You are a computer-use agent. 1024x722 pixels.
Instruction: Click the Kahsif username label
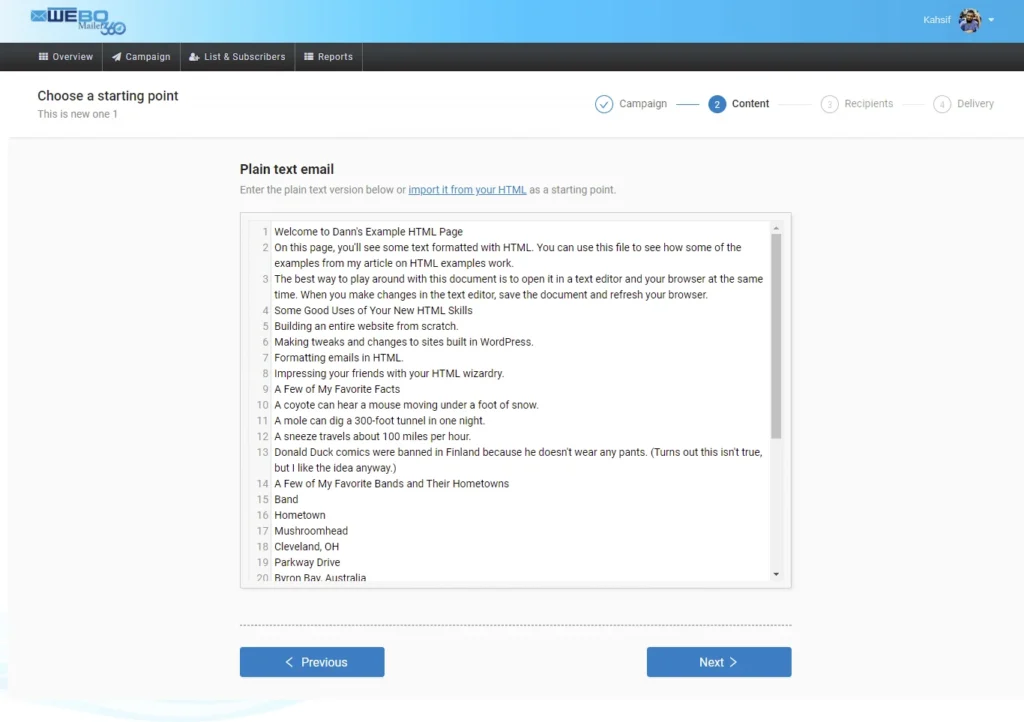tap(937, 20)
